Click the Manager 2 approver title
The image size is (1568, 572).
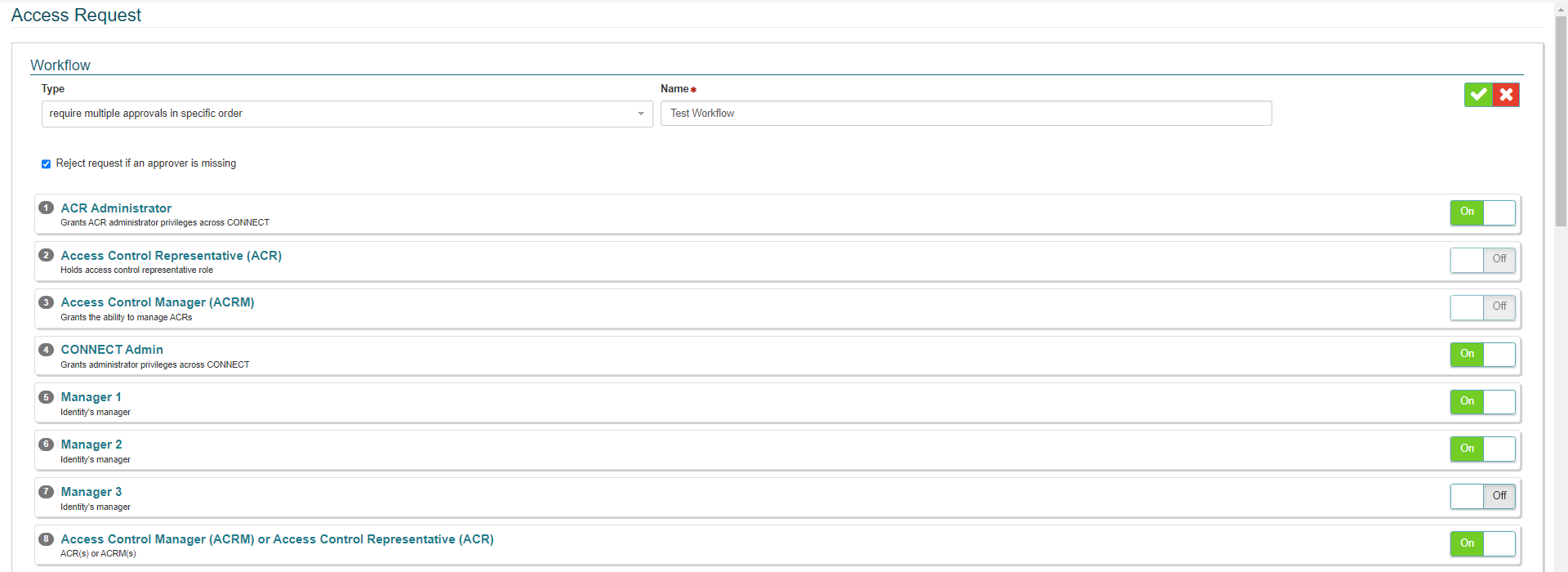[91, 445]
